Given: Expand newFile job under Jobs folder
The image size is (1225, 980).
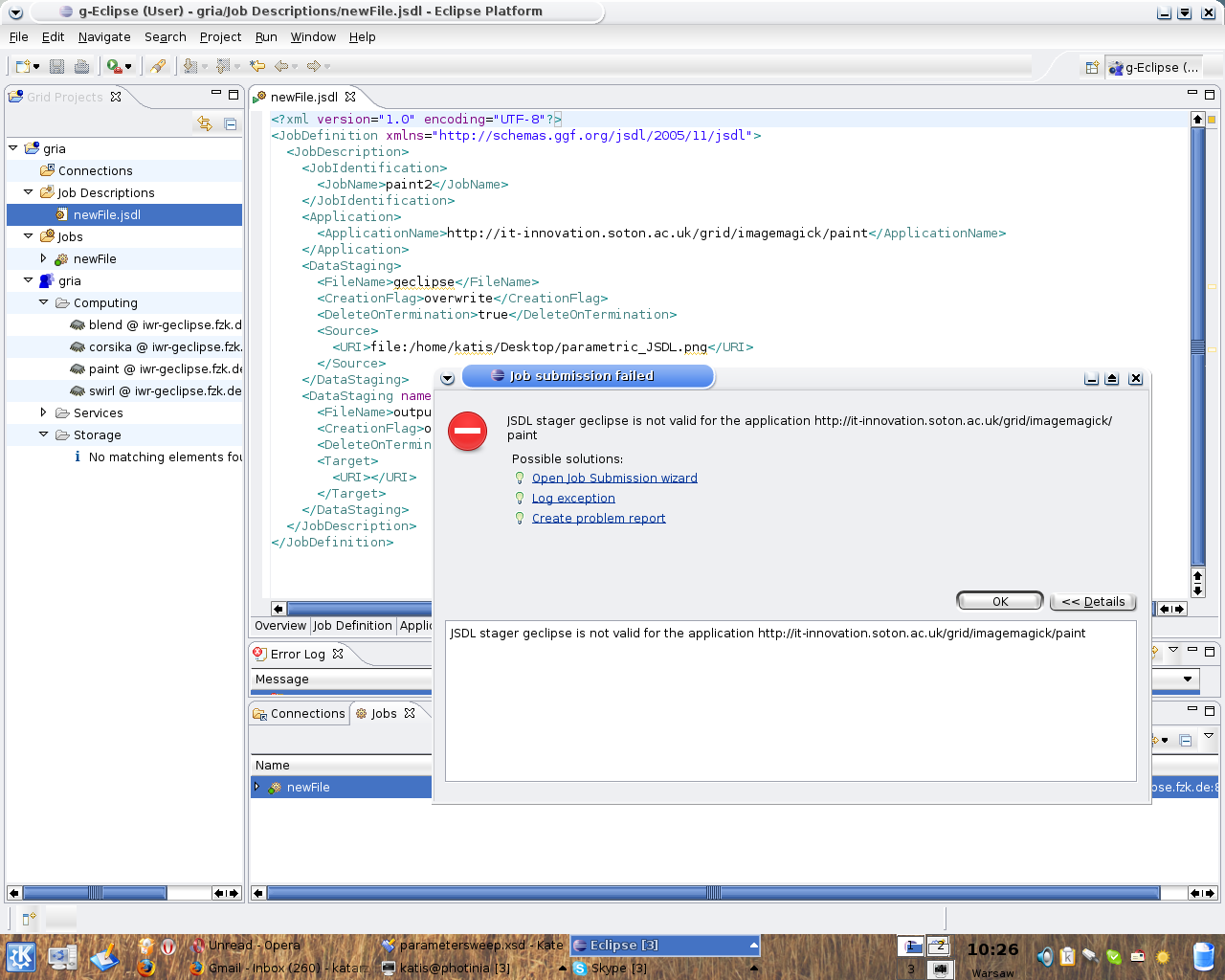Looking at the screenshot, I should (x=43, y=258).
